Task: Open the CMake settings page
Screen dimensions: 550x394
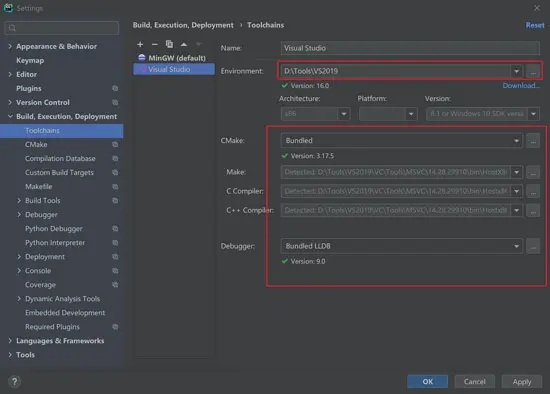Action: 36,145
